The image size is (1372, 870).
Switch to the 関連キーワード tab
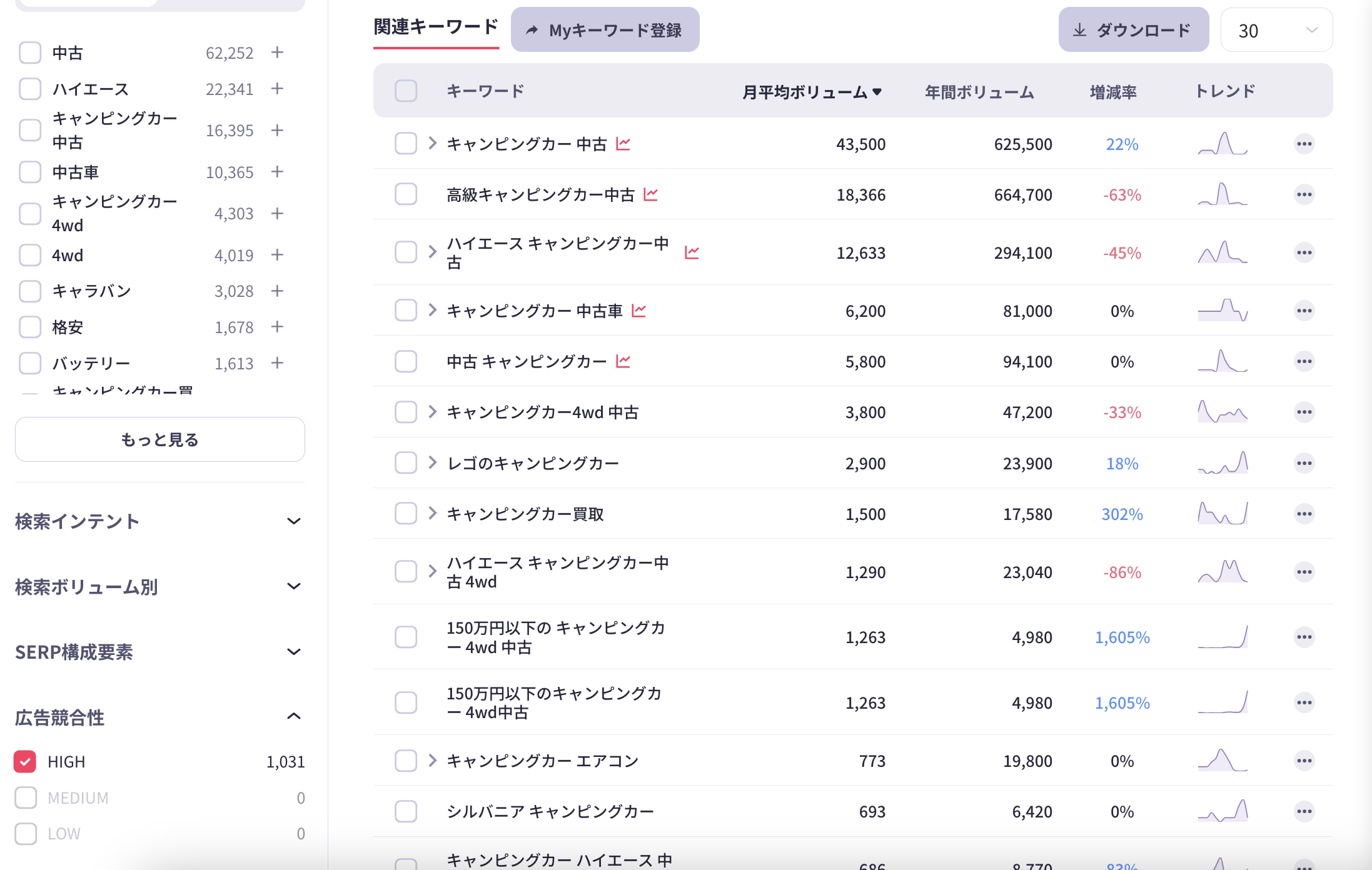[x=436, y=27]
